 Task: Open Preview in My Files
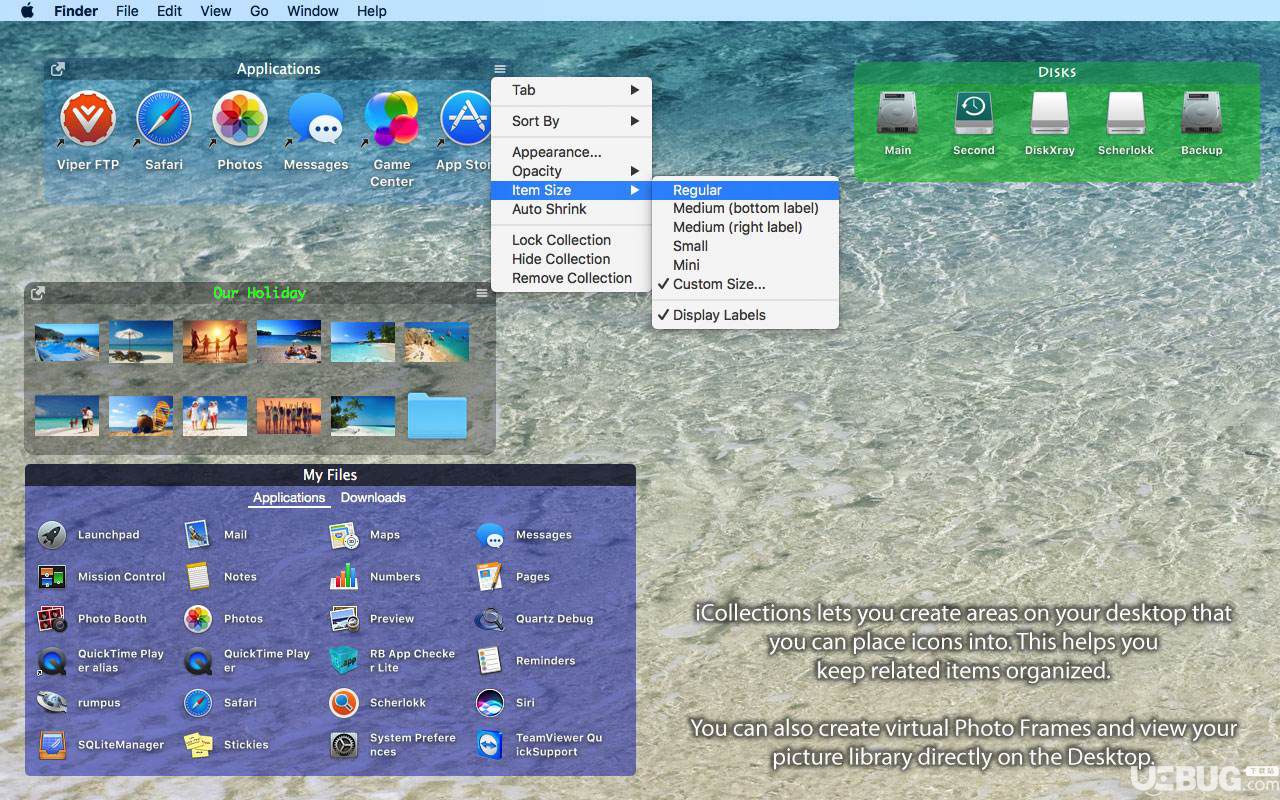tap(344, 619)
